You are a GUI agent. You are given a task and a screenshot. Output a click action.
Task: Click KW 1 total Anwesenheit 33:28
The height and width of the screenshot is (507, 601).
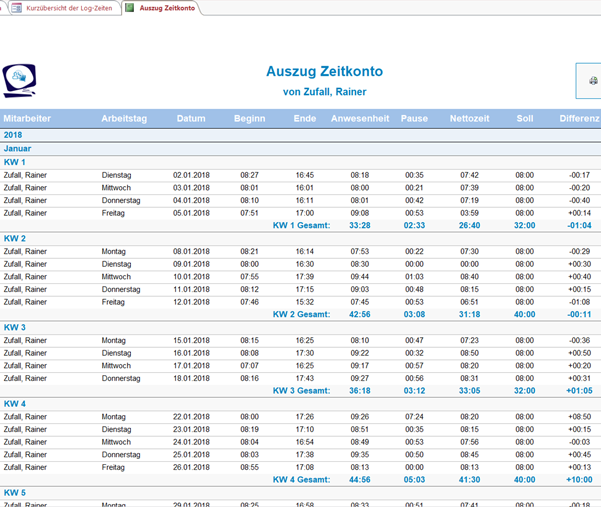click(x=360, y=225)
